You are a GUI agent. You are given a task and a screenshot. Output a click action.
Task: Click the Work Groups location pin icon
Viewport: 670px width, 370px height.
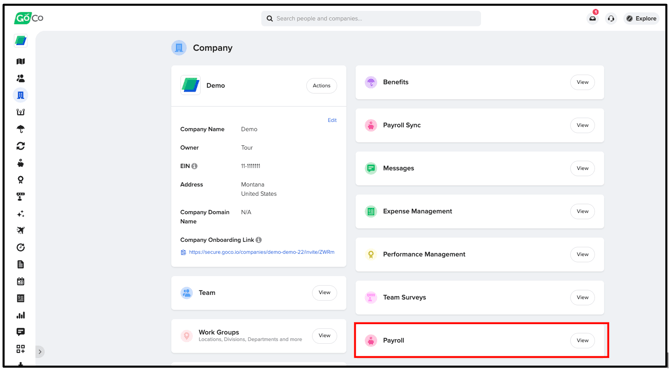coord(186,336)
